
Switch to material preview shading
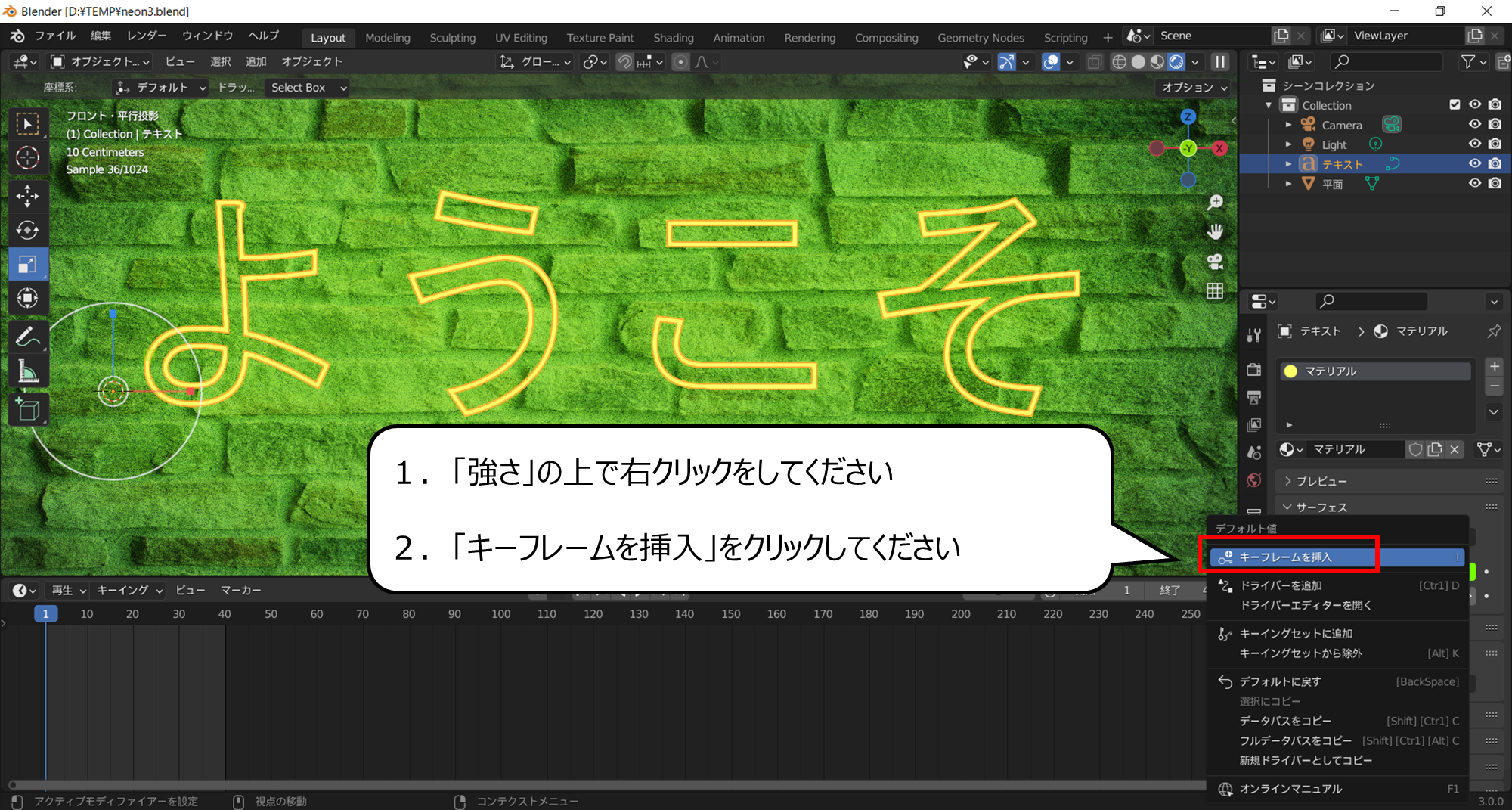[x=1157, y=62]
